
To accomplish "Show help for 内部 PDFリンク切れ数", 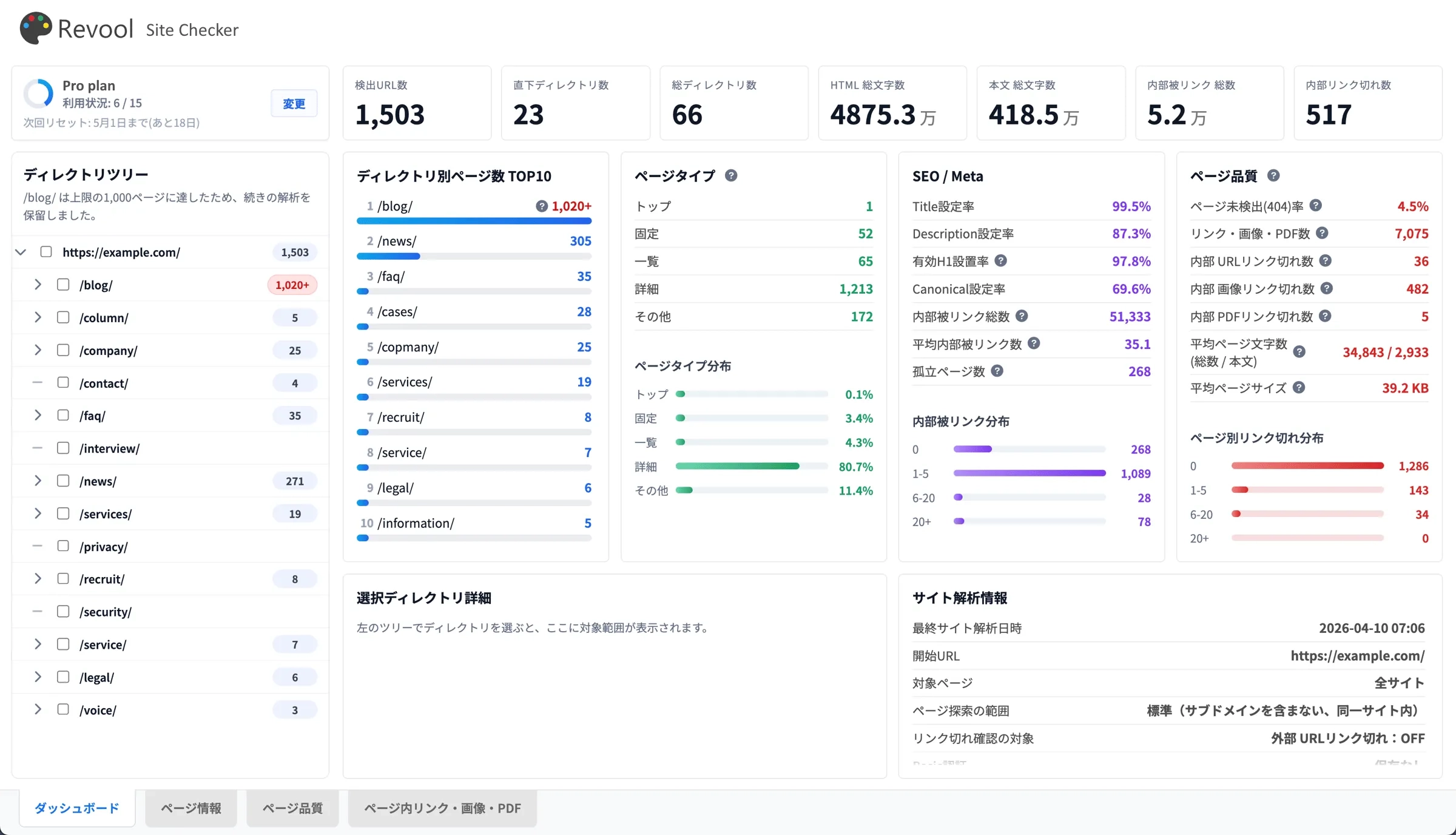I will tap(1326, 316).
